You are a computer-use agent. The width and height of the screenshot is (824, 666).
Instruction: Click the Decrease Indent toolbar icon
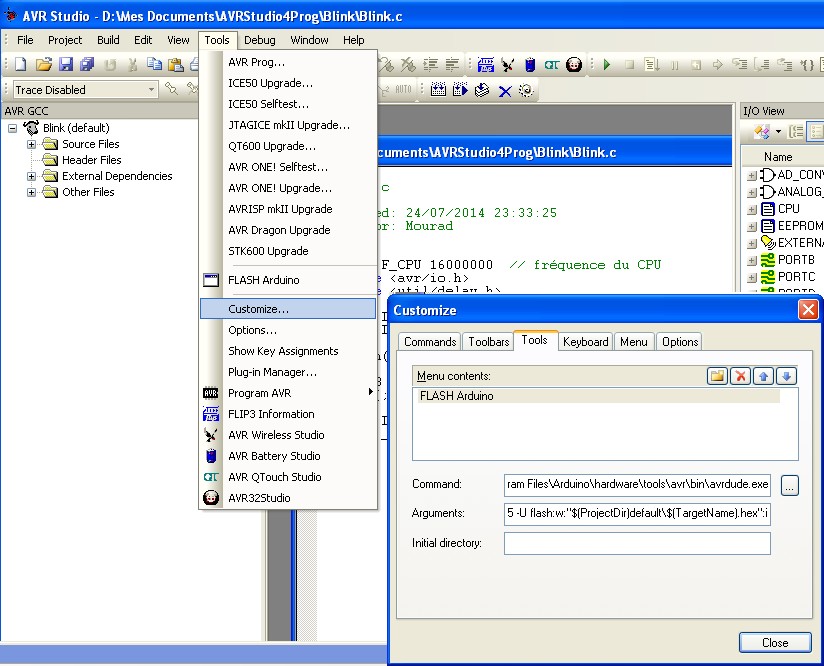452,65
